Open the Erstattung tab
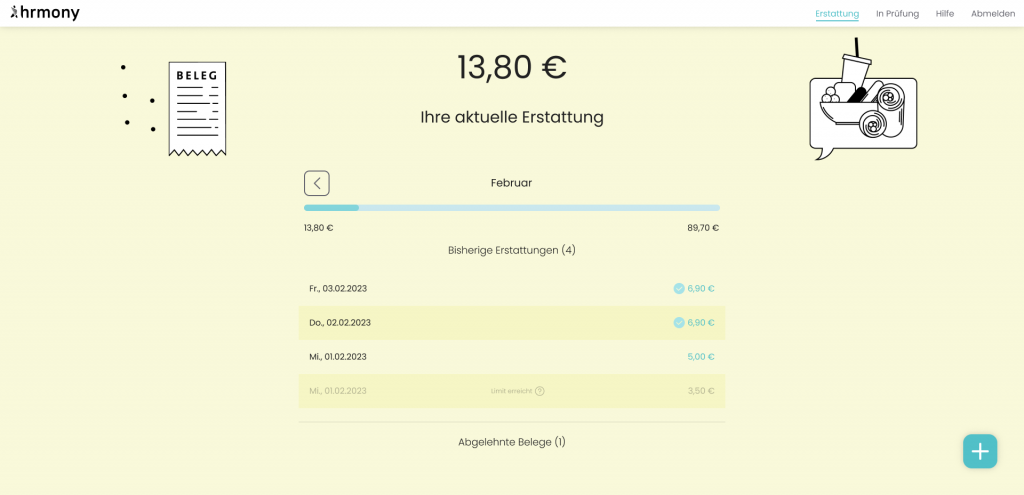The image size is (1024, 495). pyautogui.click(x=836, y=14)
